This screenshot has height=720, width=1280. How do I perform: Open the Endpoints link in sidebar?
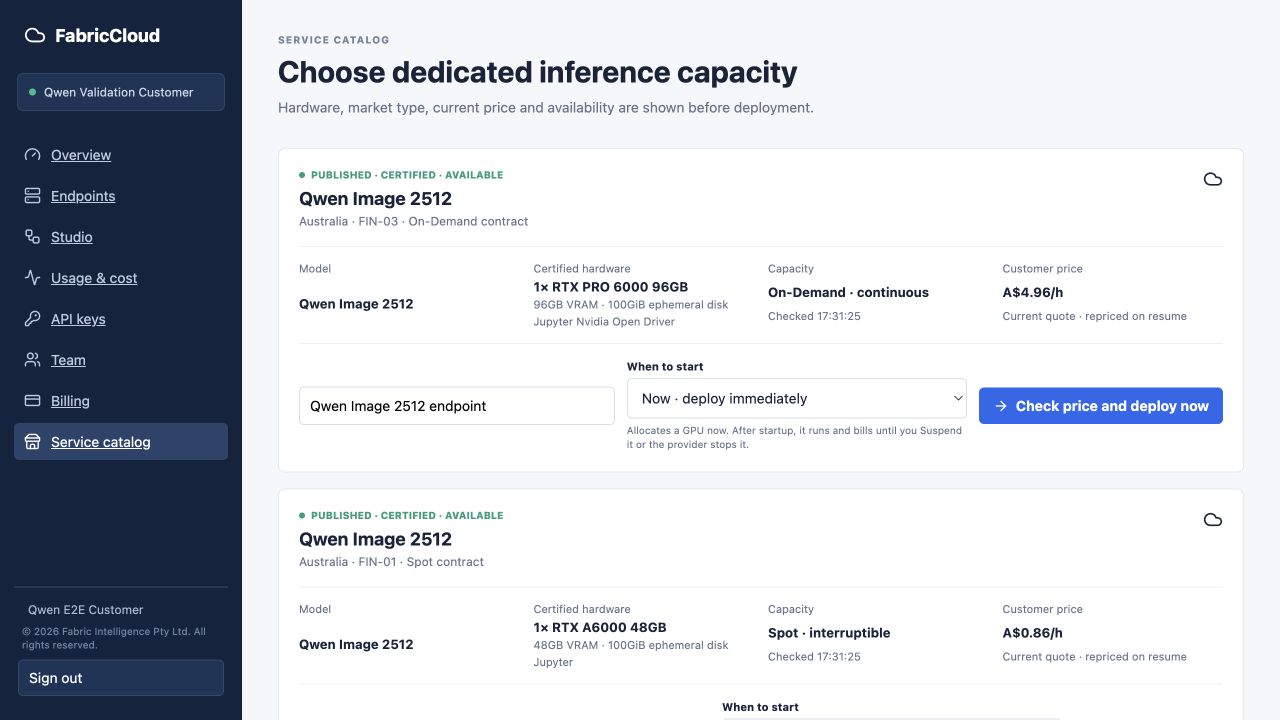tap(83, 196)
